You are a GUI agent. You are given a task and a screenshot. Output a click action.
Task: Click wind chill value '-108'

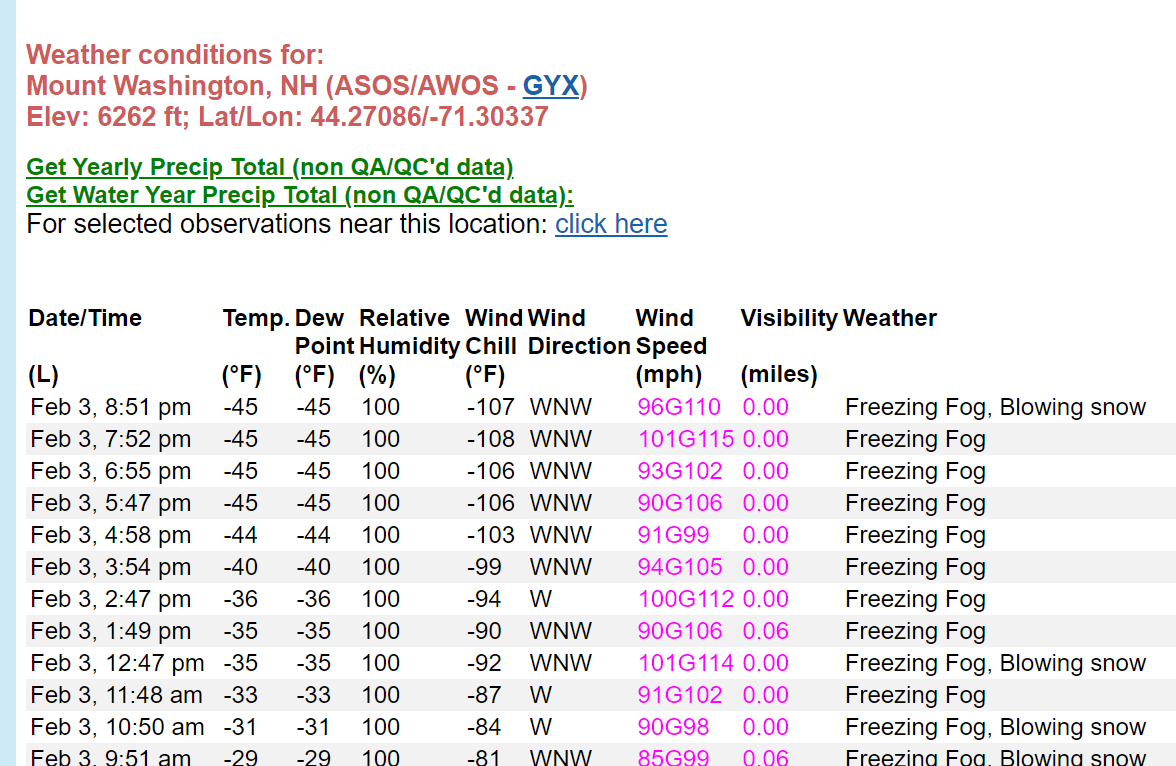(490, 439)
